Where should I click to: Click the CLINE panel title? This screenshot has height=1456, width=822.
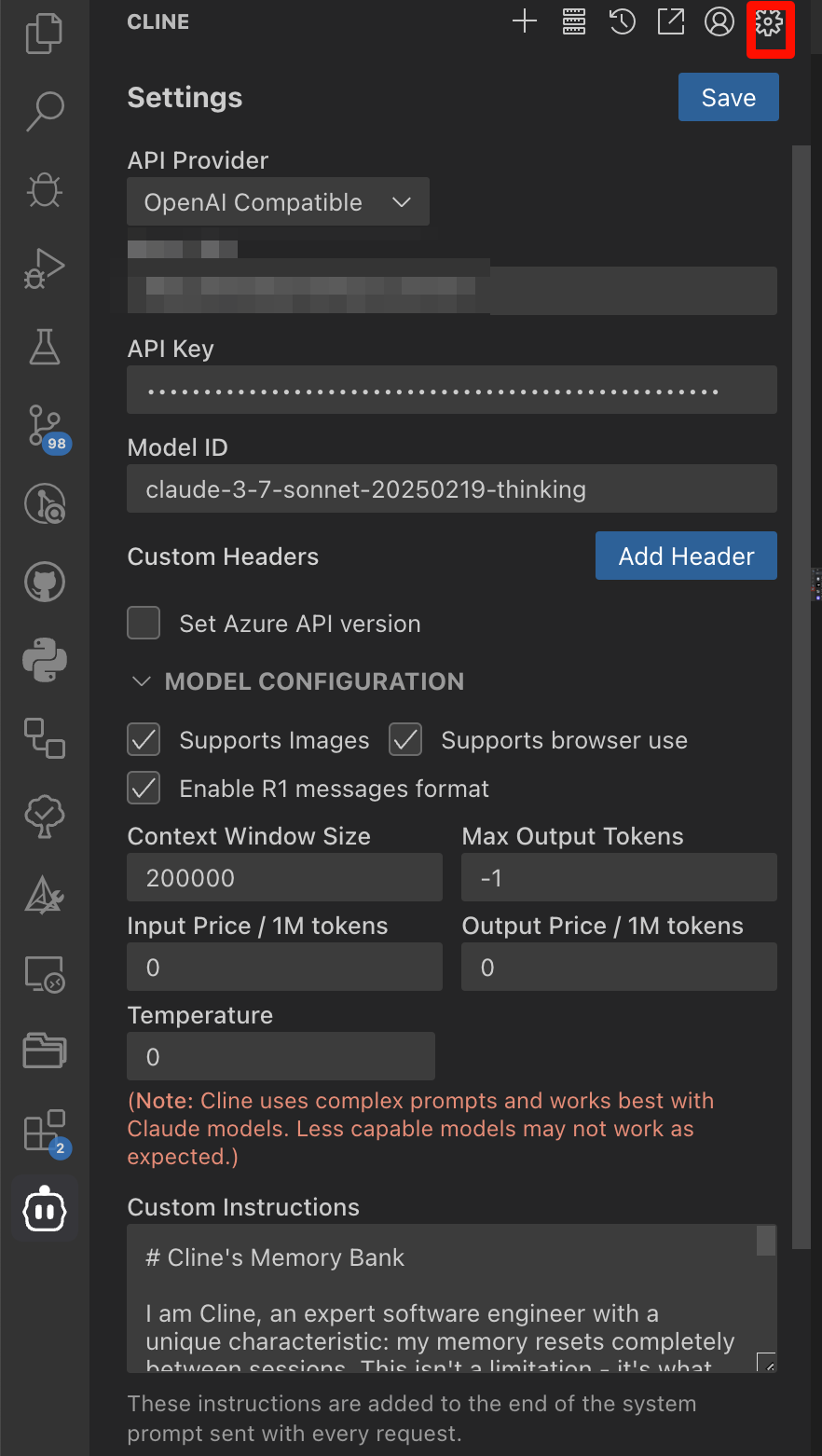(x=158, y=21)
